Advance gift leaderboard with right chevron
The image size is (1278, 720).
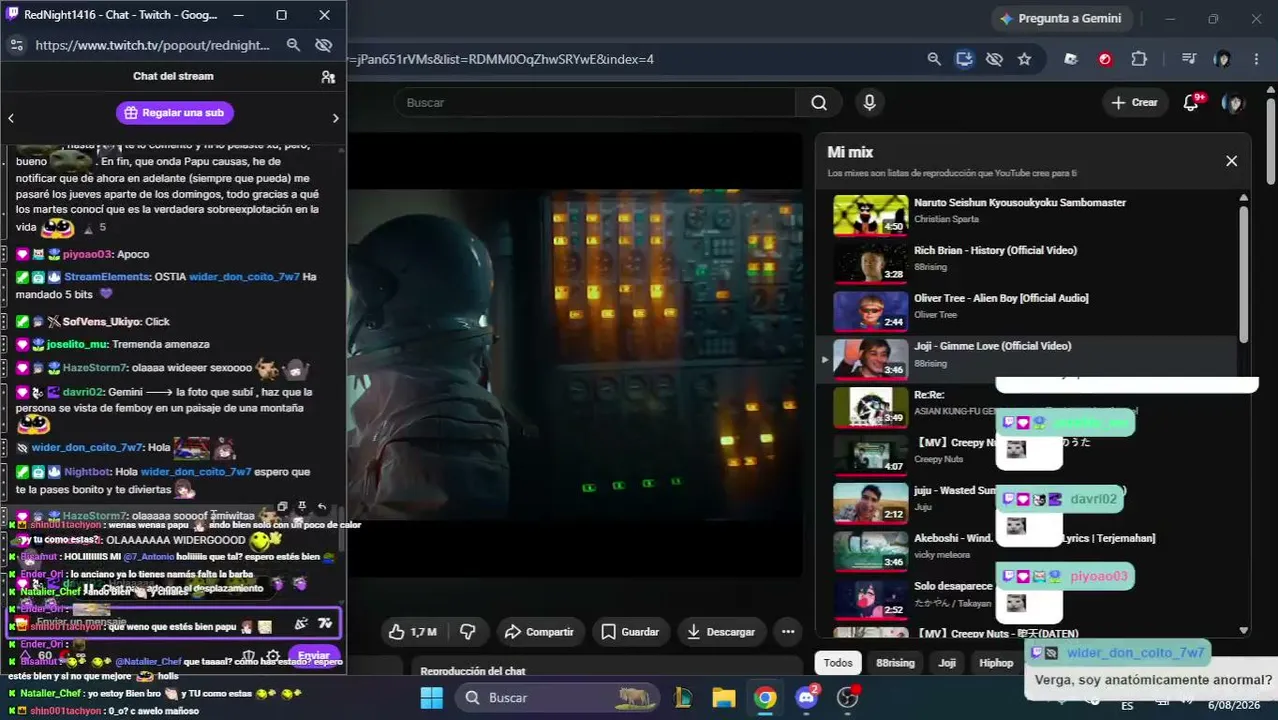[335, 118]
